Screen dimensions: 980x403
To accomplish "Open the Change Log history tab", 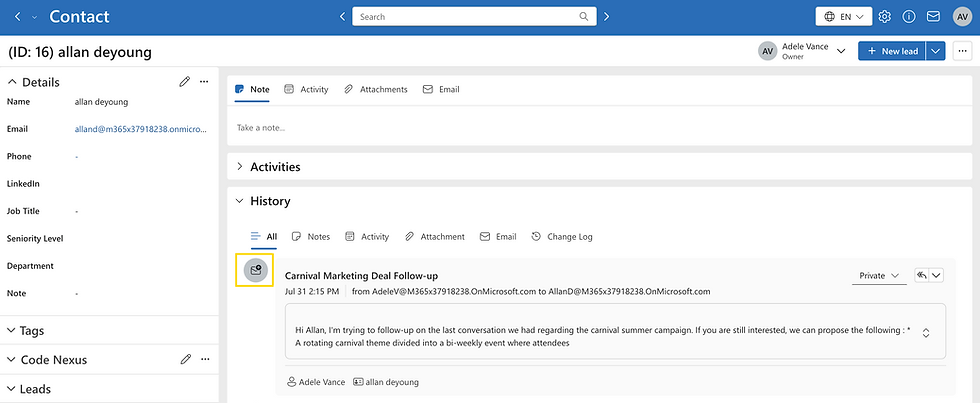I will 562,237.
